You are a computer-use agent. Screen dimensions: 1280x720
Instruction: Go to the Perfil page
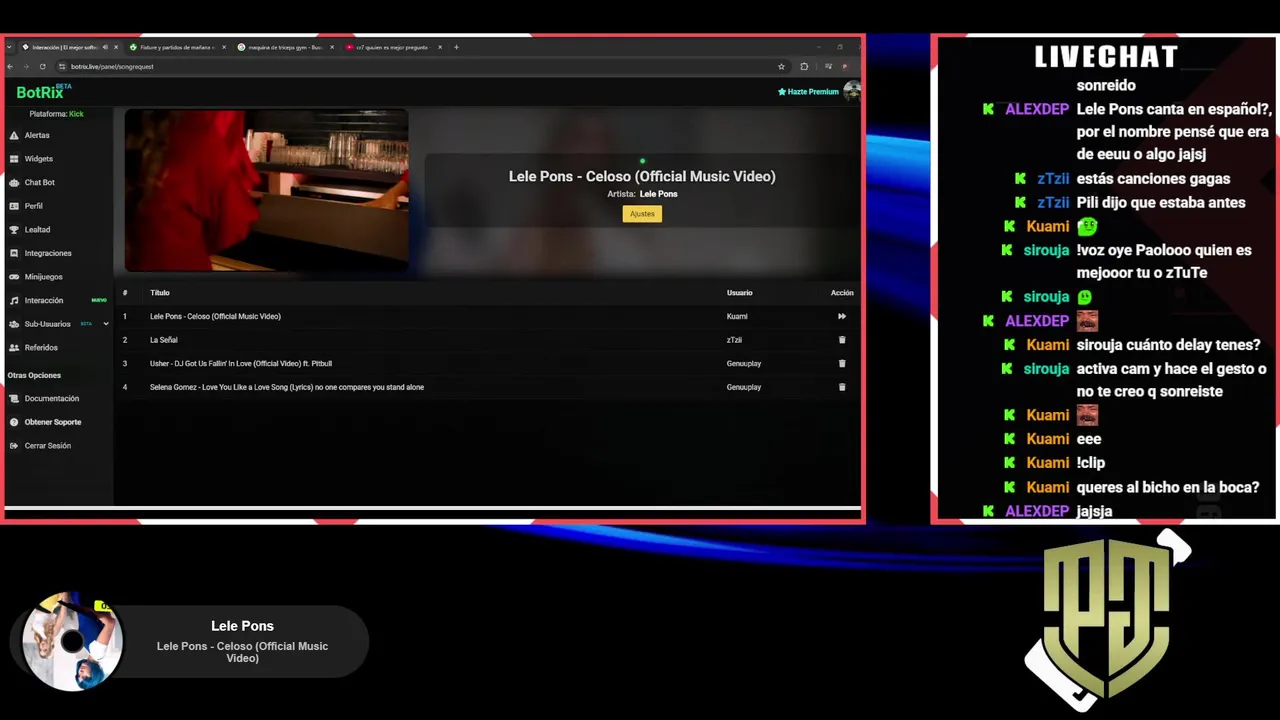pos(34,206)
